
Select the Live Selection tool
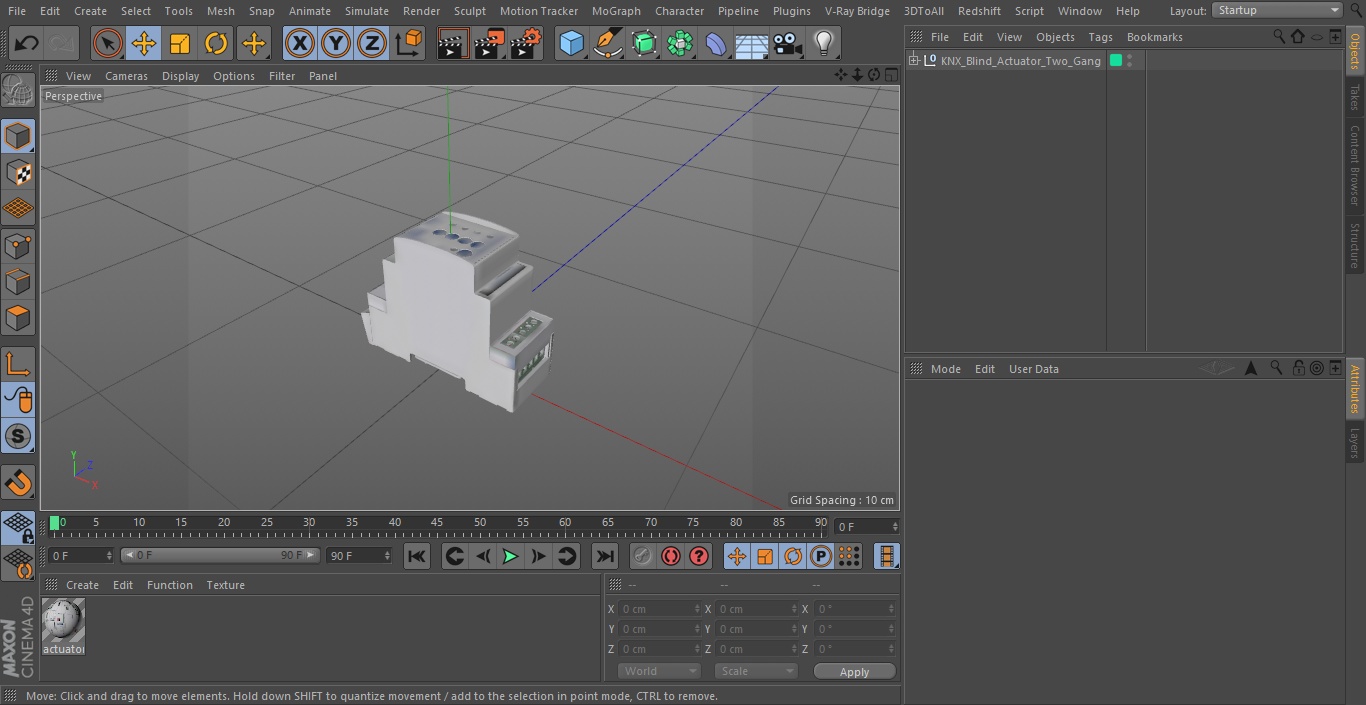(x=107, y=43)
